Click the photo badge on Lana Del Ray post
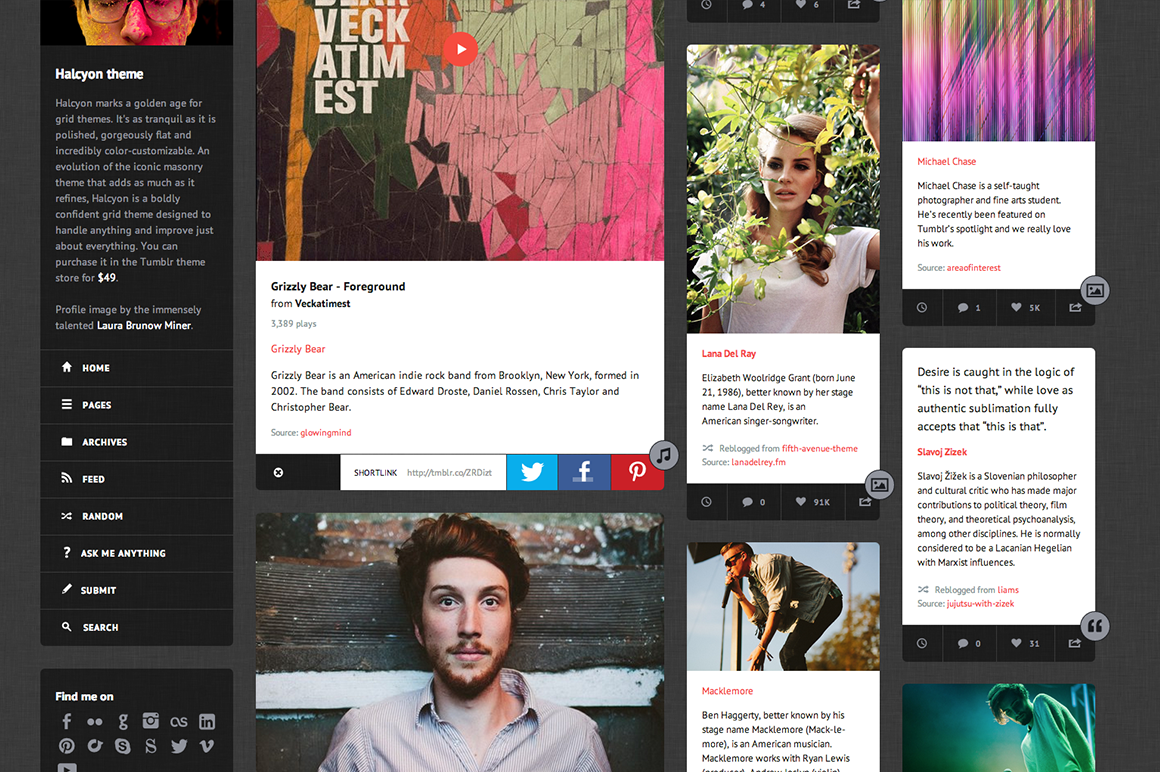Screen dimensions: 1160x772 (879, 484)
